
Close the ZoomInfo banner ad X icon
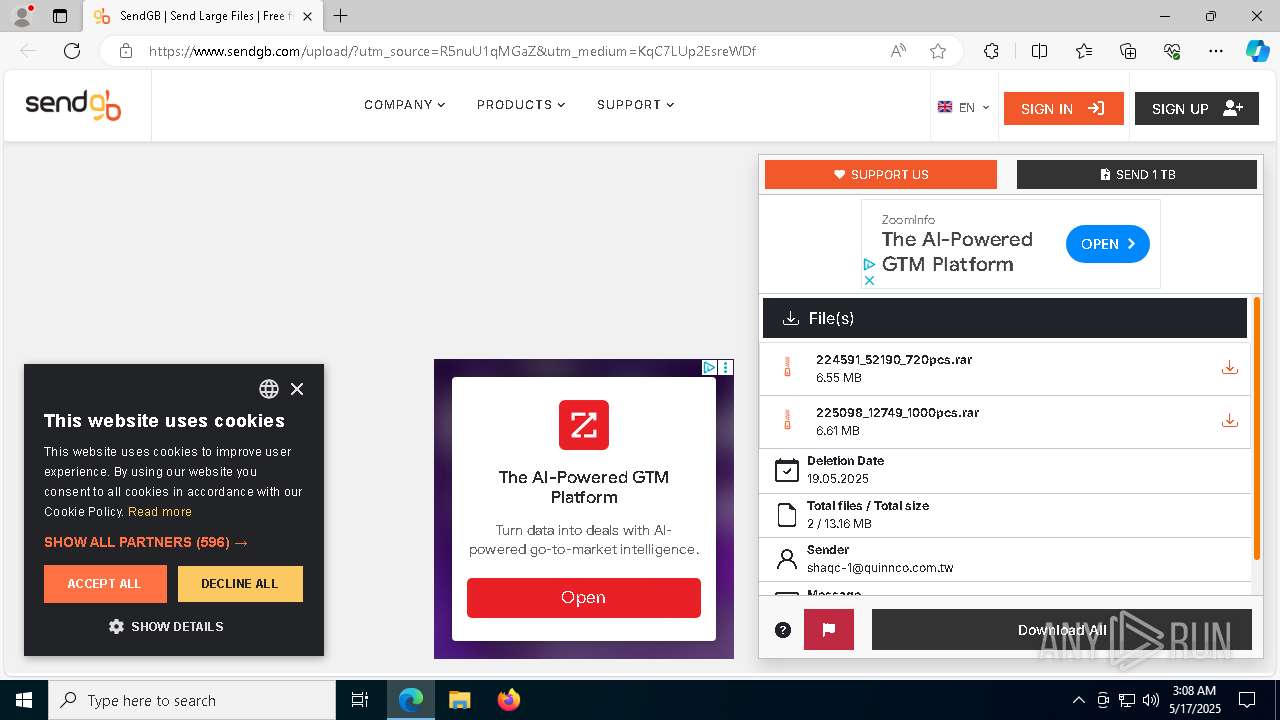pyautogui.click(x=869, y=280)
